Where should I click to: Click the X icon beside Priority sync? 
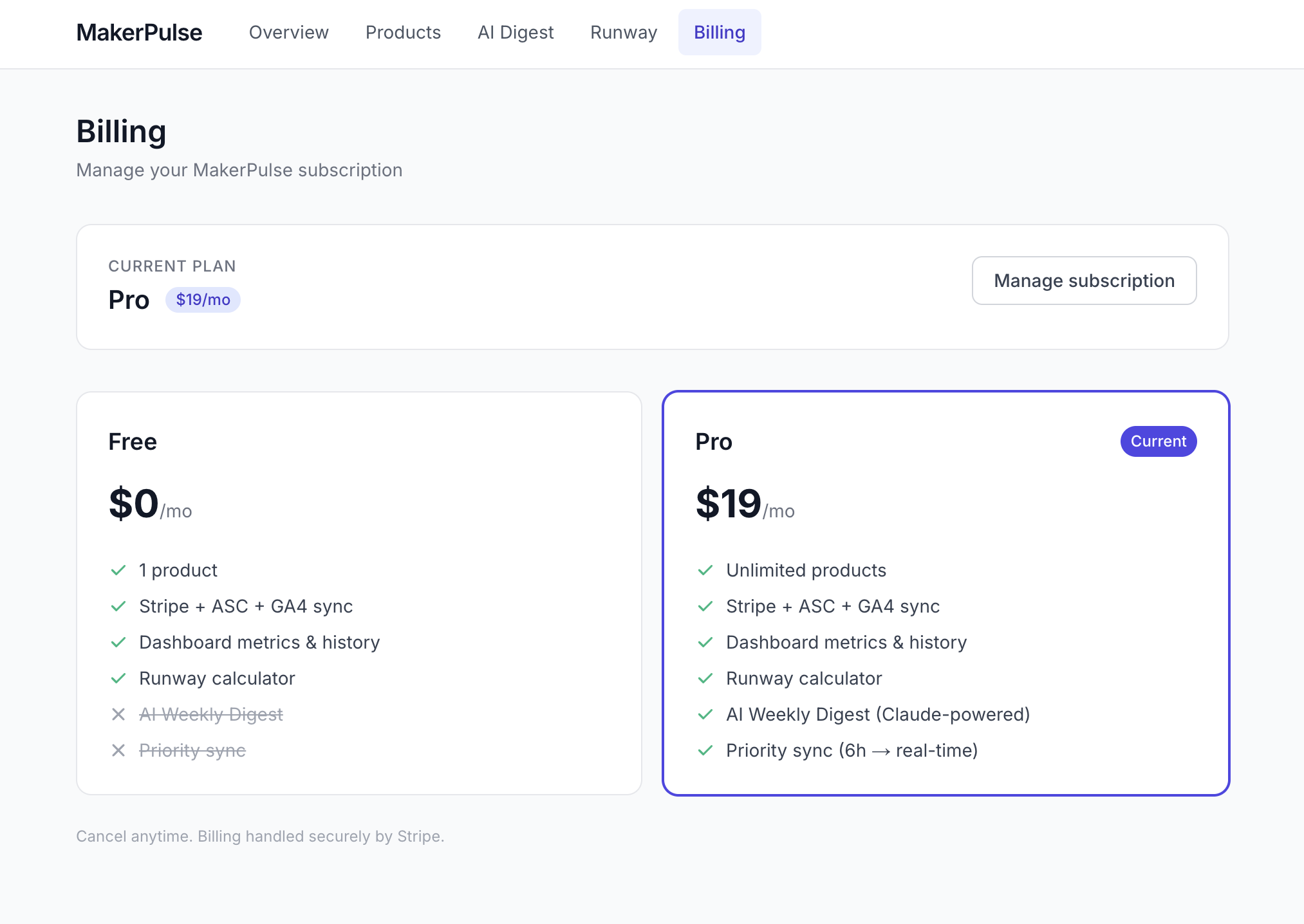(118, 751)
